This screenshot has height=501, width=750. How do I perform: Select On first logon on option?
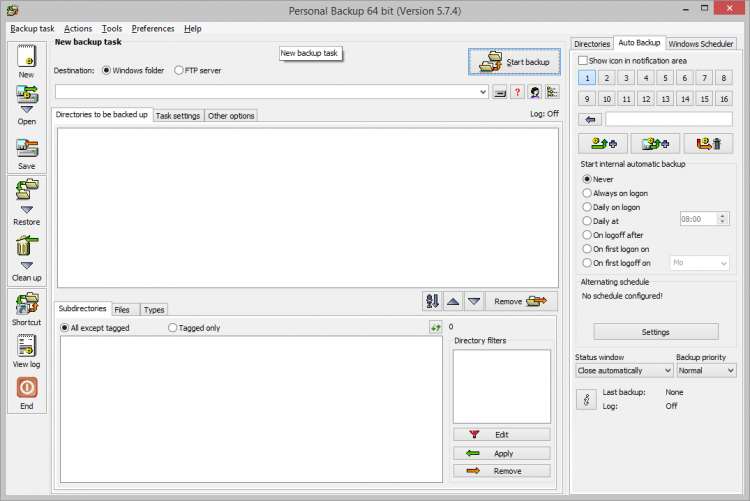(616, 249)
